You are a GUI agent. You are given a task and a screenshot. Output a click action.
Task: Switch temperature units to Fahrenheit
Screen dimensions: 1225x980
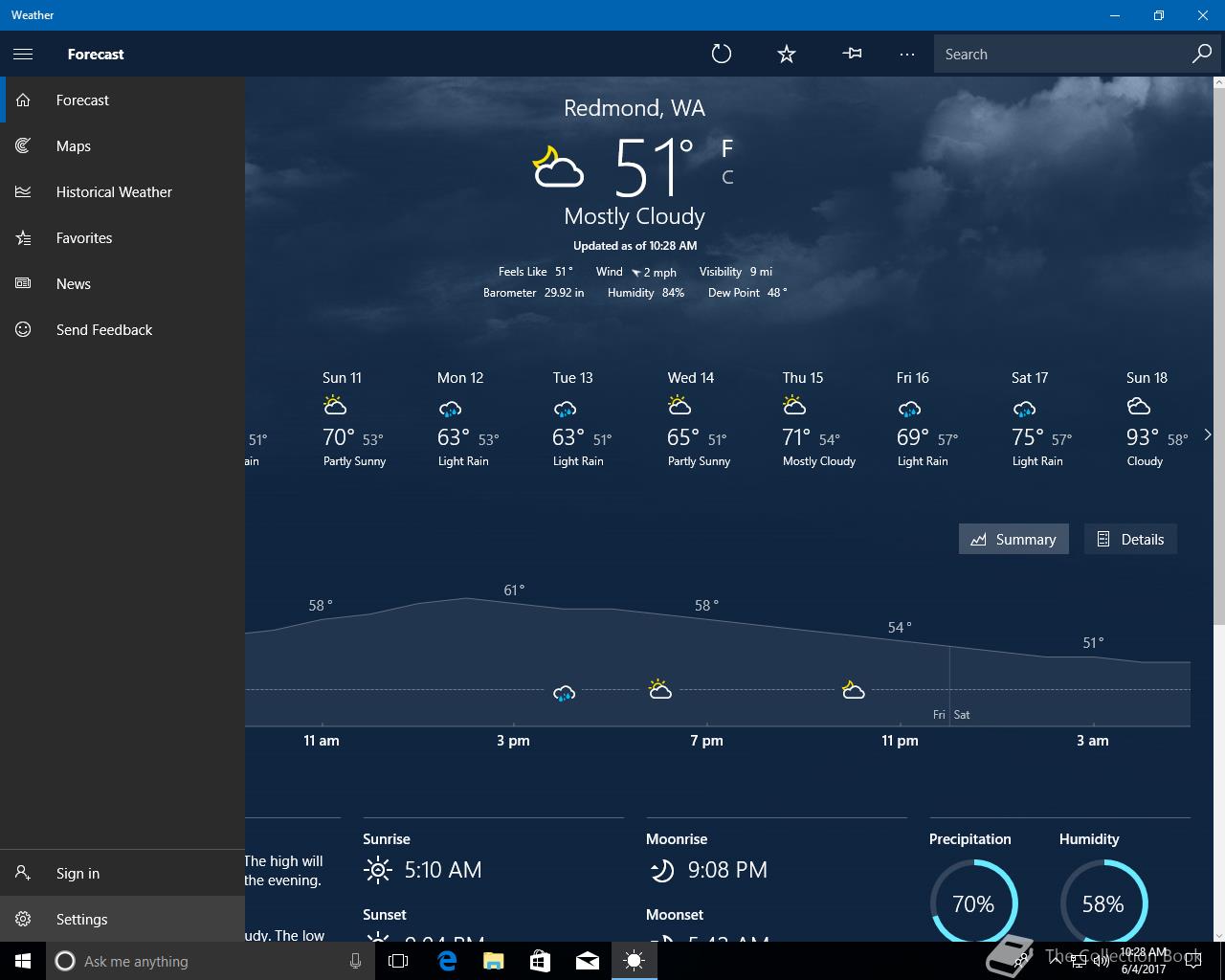727,148
